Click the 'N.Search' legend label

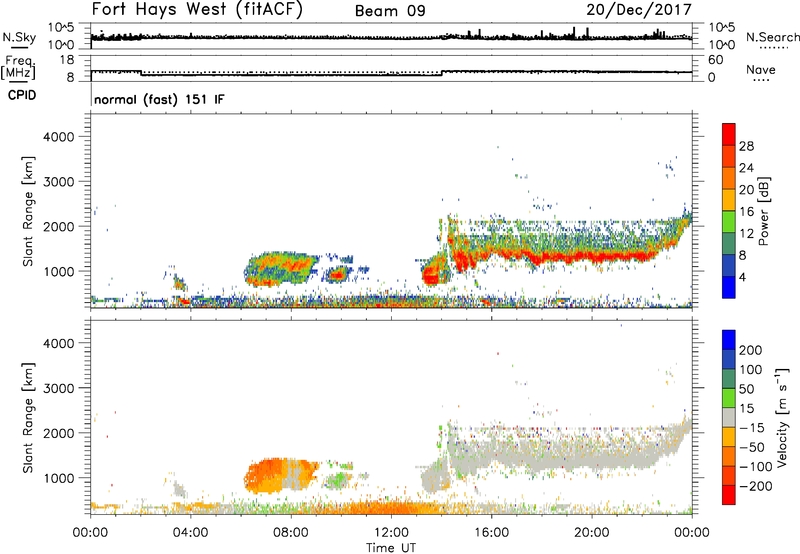coord(772,37)
